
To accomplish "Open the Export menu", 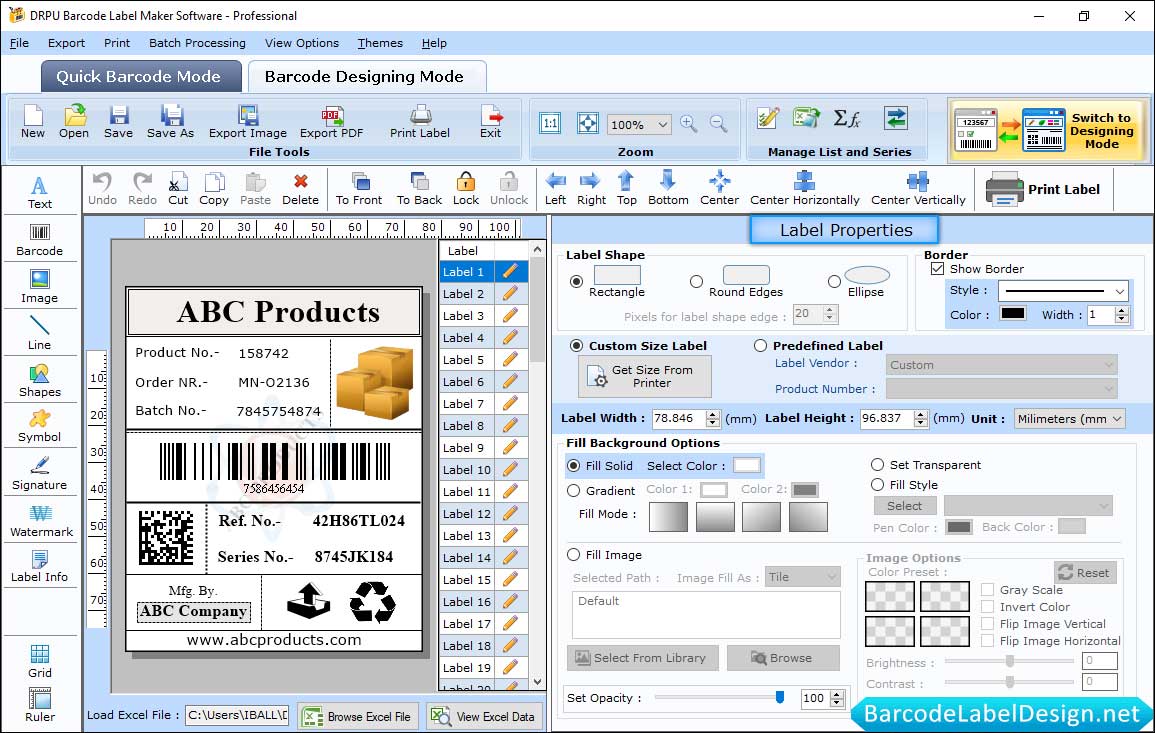I will pos(66,43).
